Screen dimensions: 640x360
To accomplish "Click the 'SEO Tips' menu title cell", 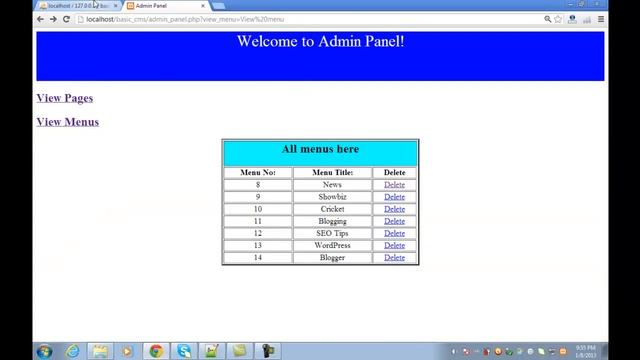I will pos(332,233).
